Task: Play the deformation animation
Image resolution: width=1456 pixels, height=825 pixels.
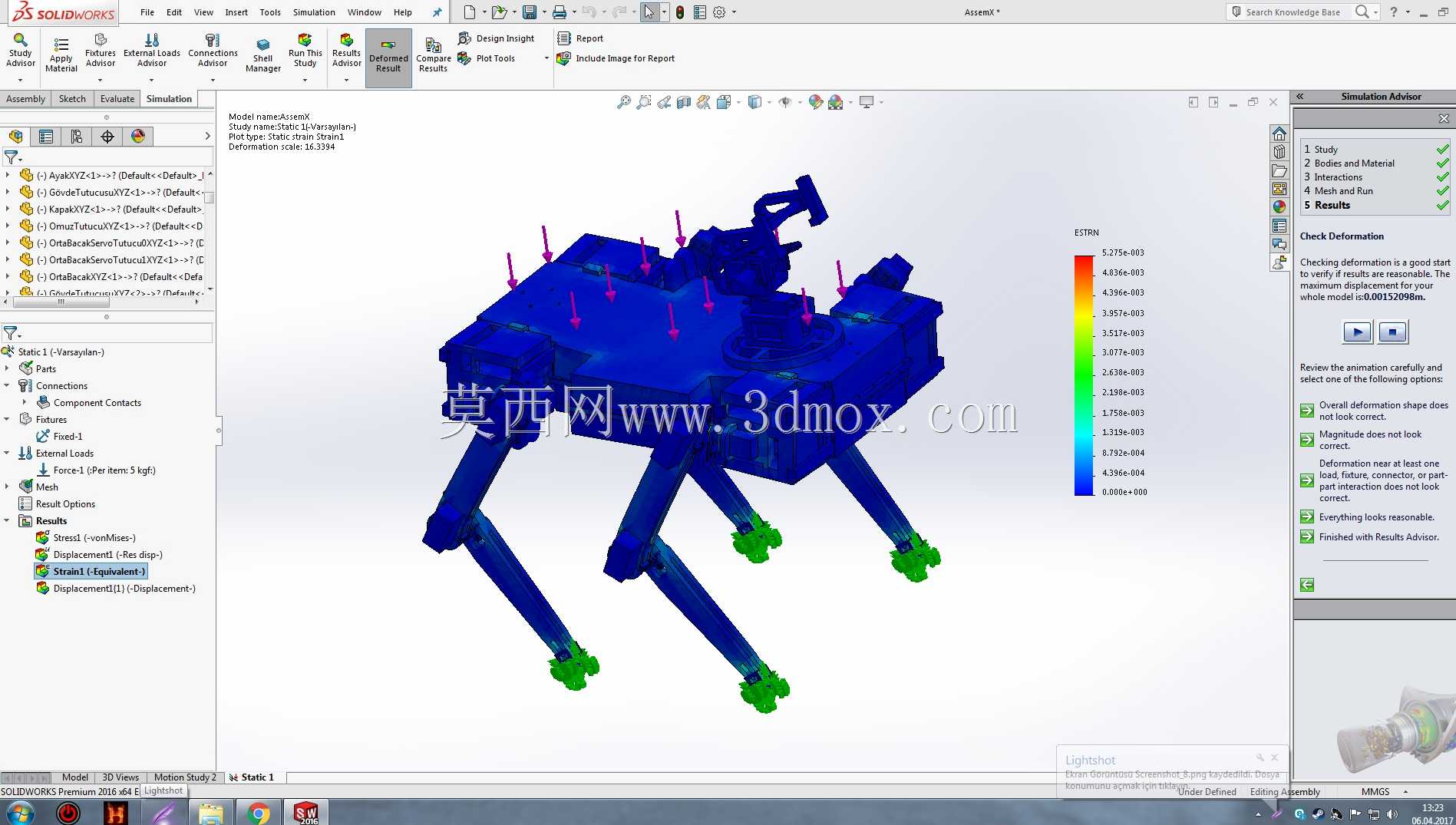Action: (x=1357, y=332)
